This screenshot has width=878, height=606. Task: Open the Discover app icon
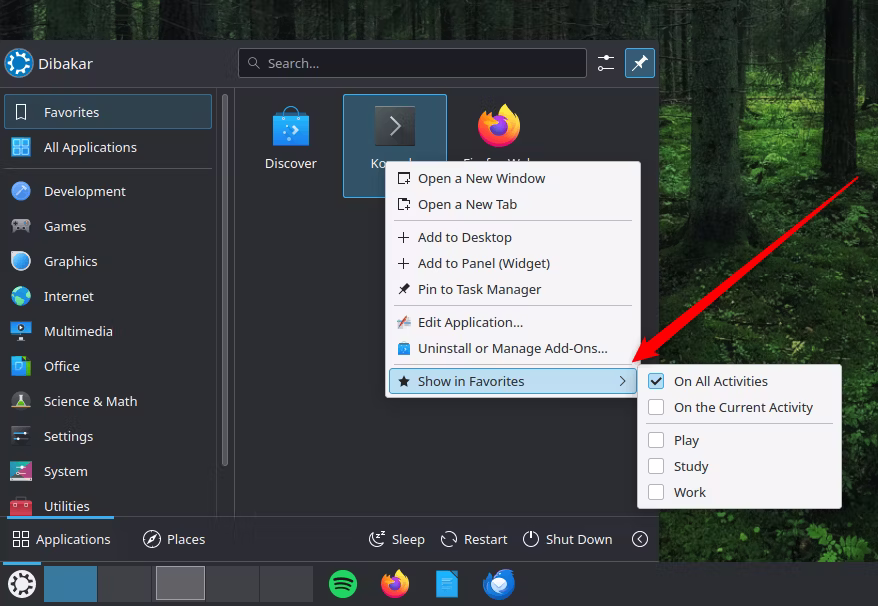click(x=290, y=128)
